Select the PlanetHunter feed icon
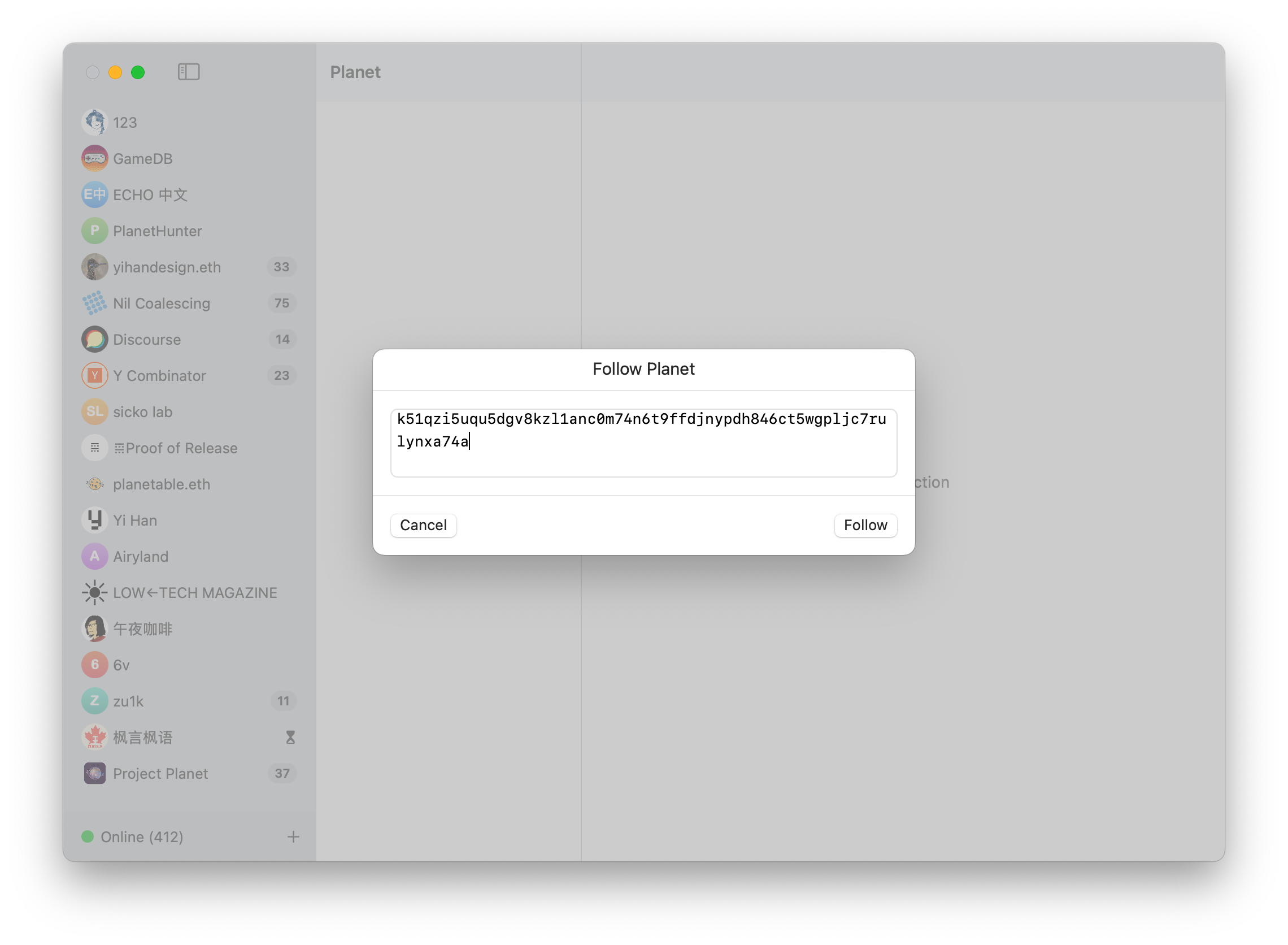The width and height of the screenshot is (1288, 945). 95,230
